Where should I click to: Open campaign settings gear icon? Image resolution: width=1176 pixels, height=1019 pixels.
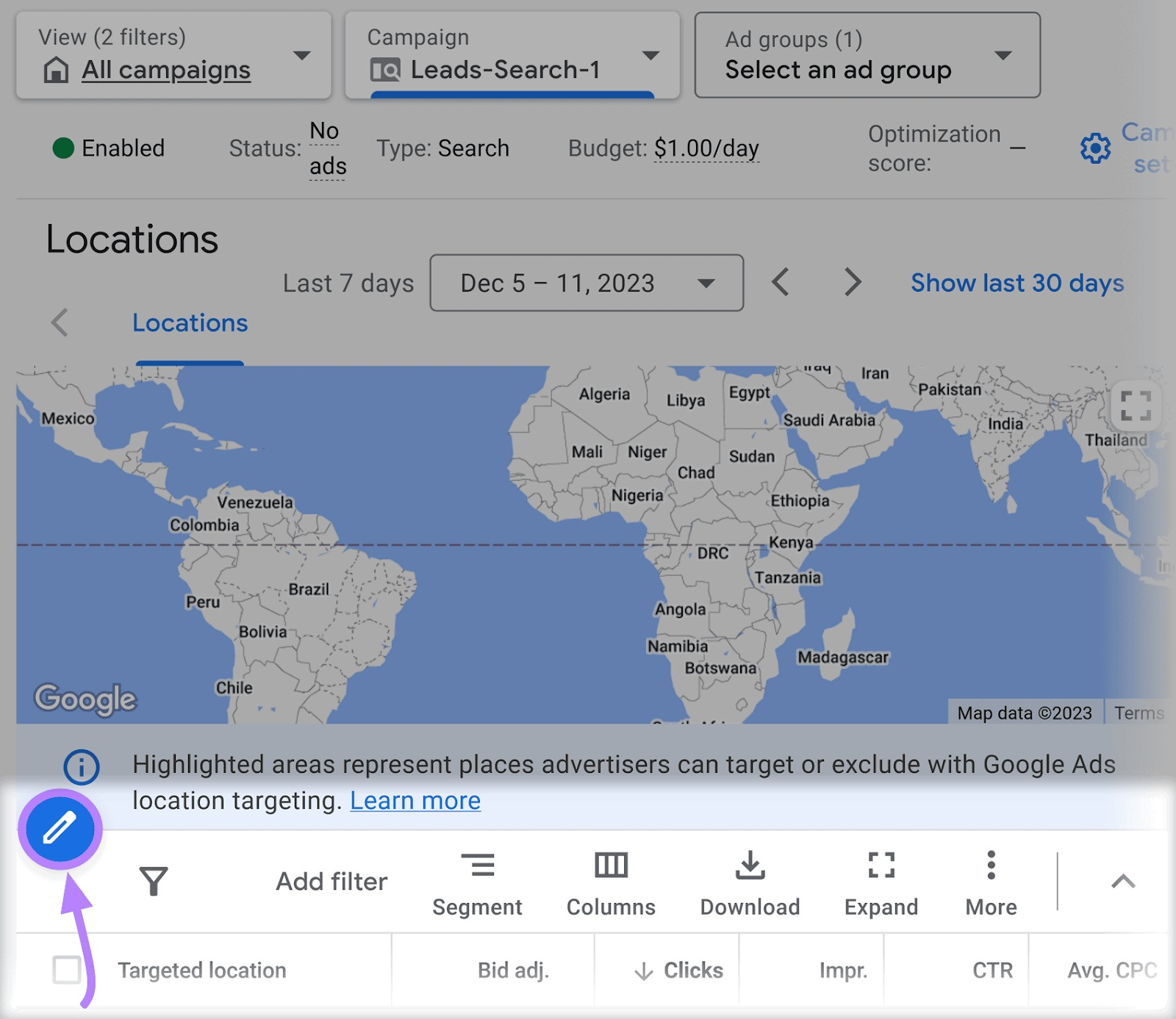1095,148
